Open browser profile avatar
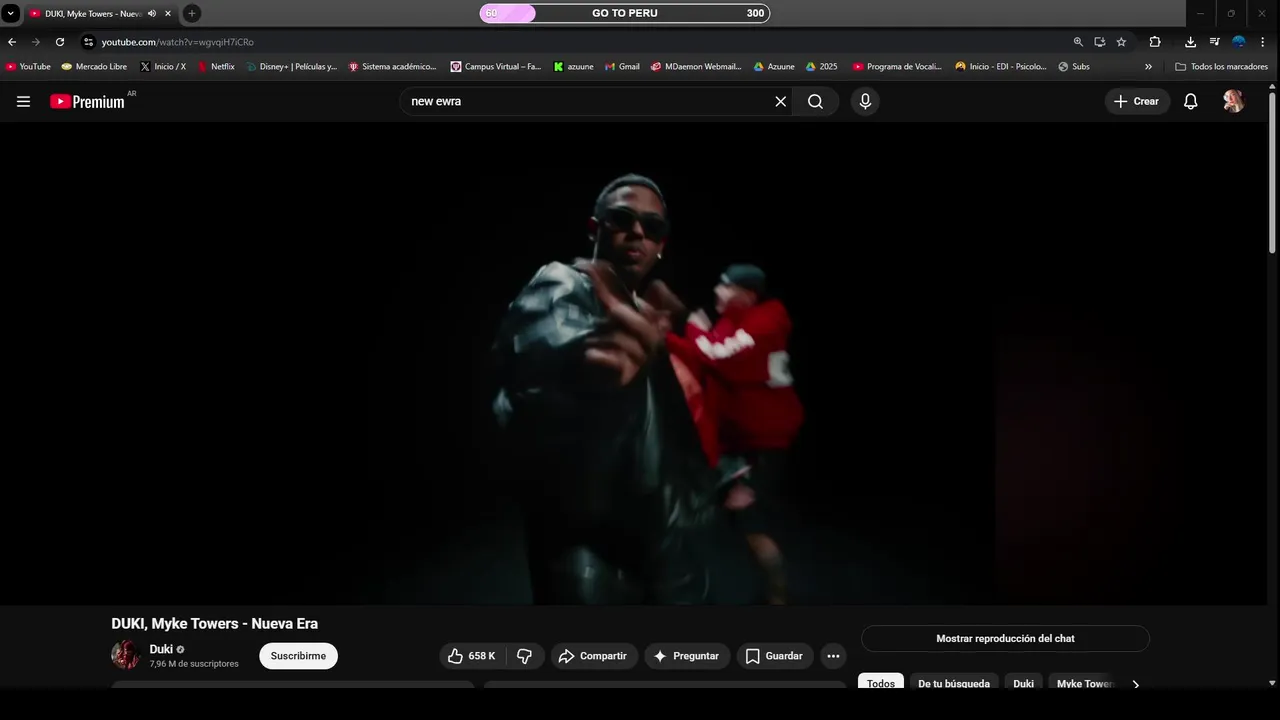The width and height of the screenshot is (1280, 720). pyautogui.click(x=1239, y=42)
